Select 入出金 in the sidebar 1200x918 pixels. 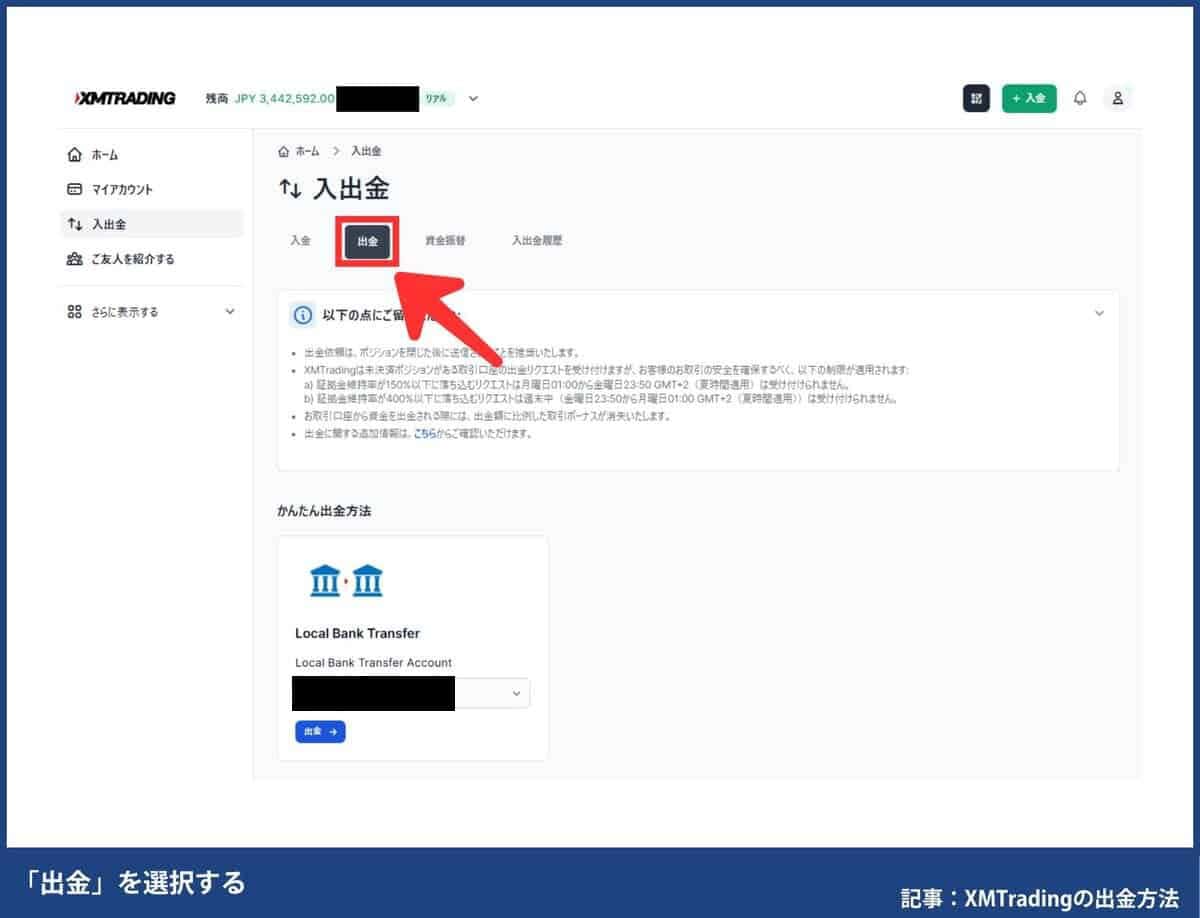pyautogui.click(x=153, y=224)
